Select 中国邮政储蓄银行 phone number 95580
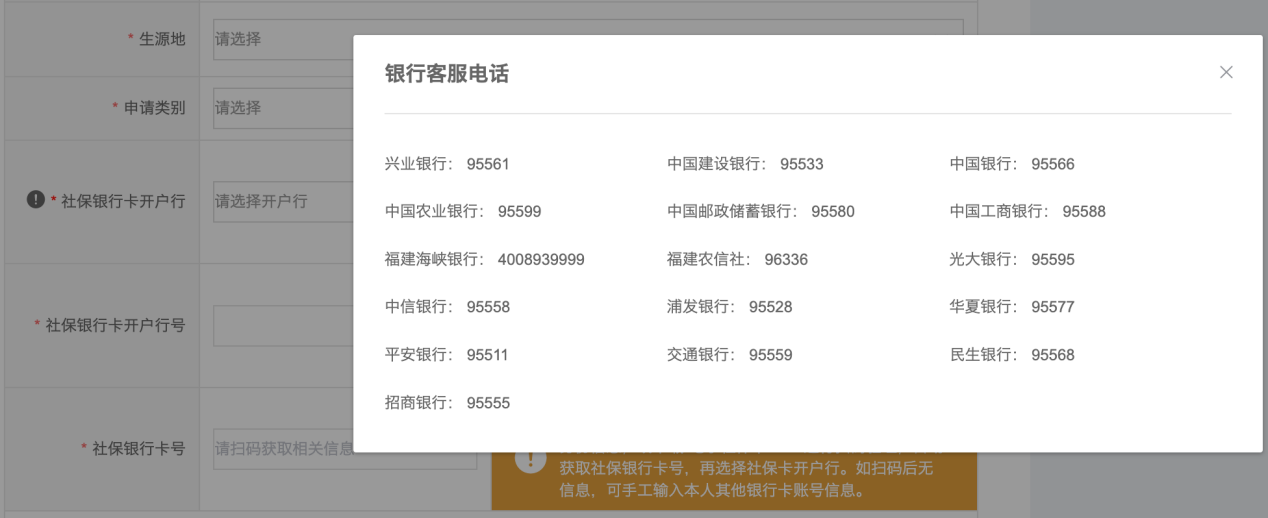The image size is (1268, 518). (x=833, y=212)
